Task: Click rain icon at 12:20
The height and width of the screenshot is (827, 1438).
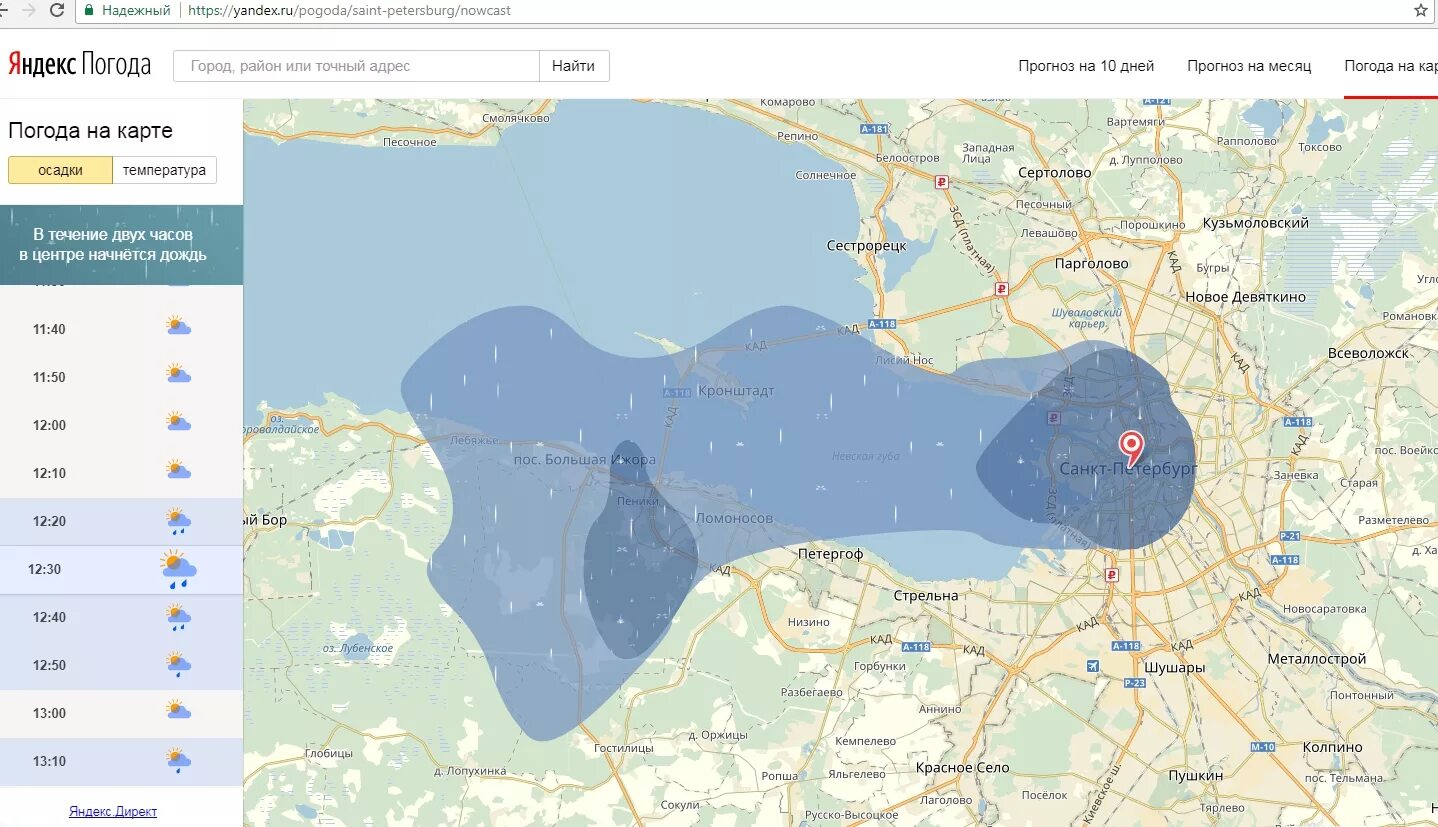Action: pyautogui.click(x=178, y=521)
